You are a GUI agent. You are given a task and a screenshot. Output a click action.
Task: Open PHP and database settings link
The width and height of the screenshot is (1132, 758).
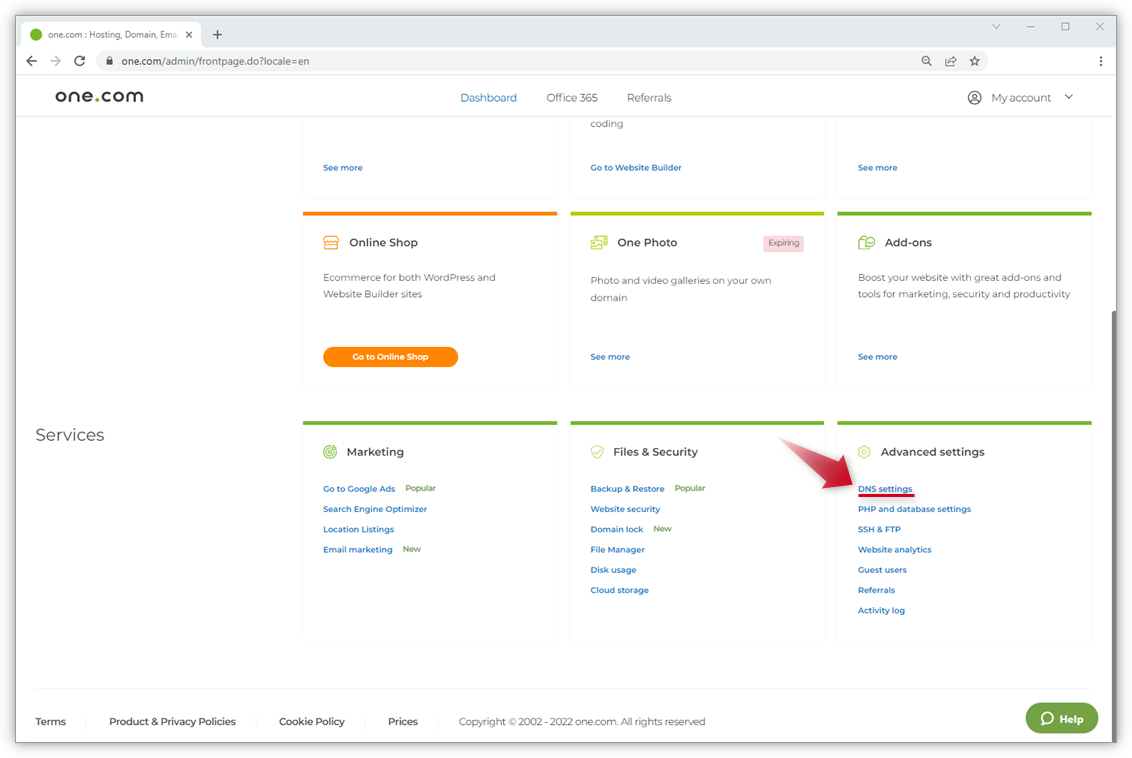coord(915,509)
